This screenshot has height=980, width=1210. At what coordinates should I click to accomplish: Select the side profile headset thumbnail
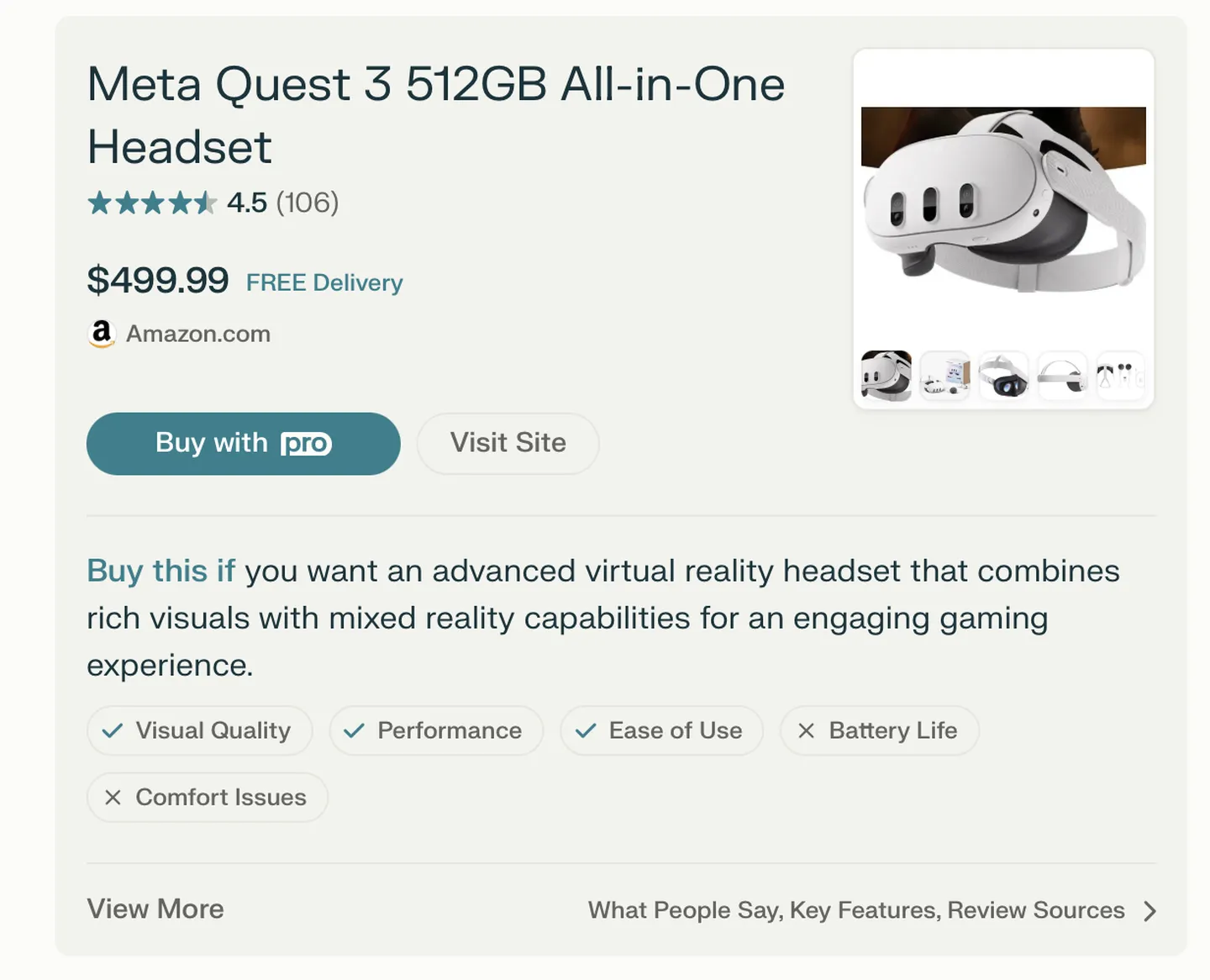coord(1062,375)
